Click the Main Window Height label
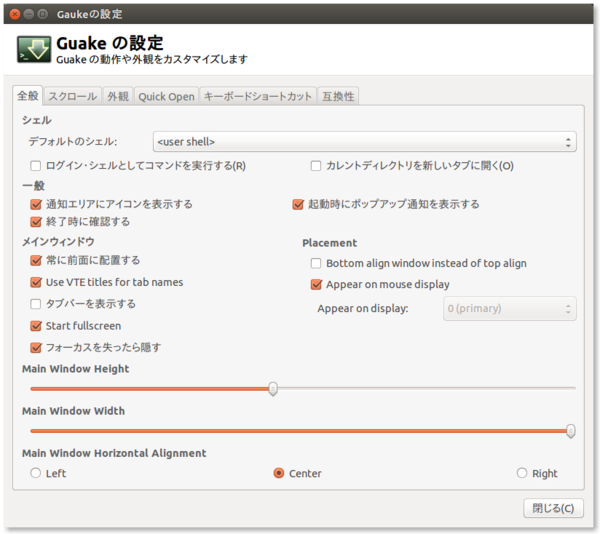Image resolution: width=600 pixels, height=534 pixels. pyautogui.click(x=75, y=369)
